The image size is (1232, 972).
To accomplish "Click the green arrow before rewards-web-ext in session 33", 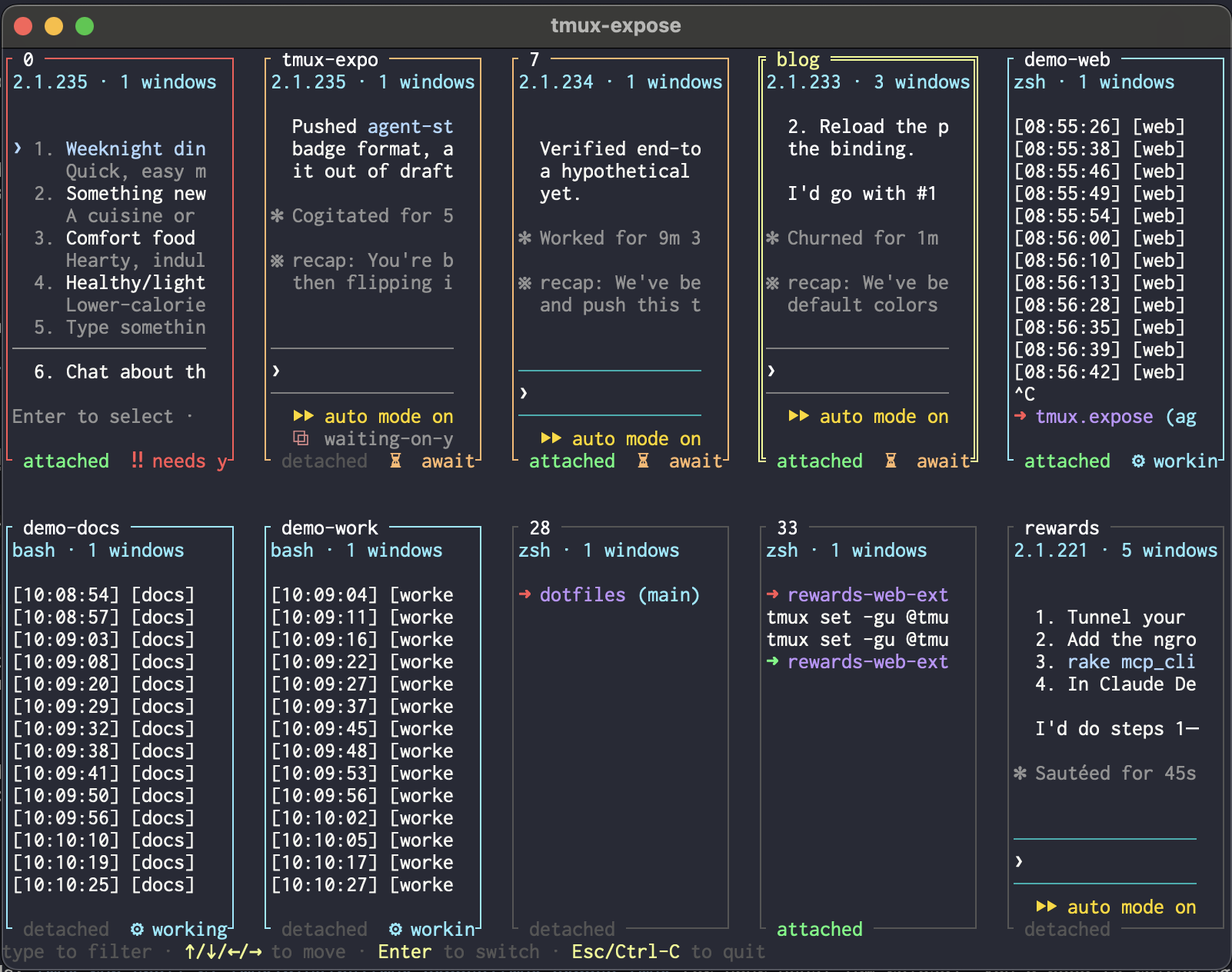I will 772,661.
